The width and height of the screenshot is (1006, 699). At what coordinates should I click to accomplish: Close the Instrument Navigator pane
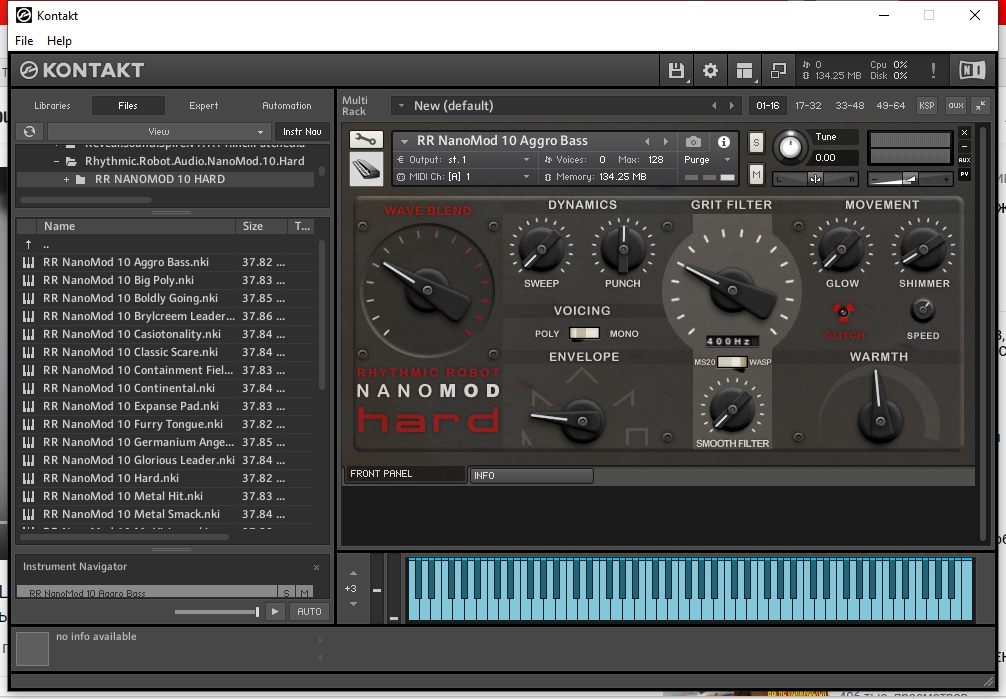coord(316,567)
